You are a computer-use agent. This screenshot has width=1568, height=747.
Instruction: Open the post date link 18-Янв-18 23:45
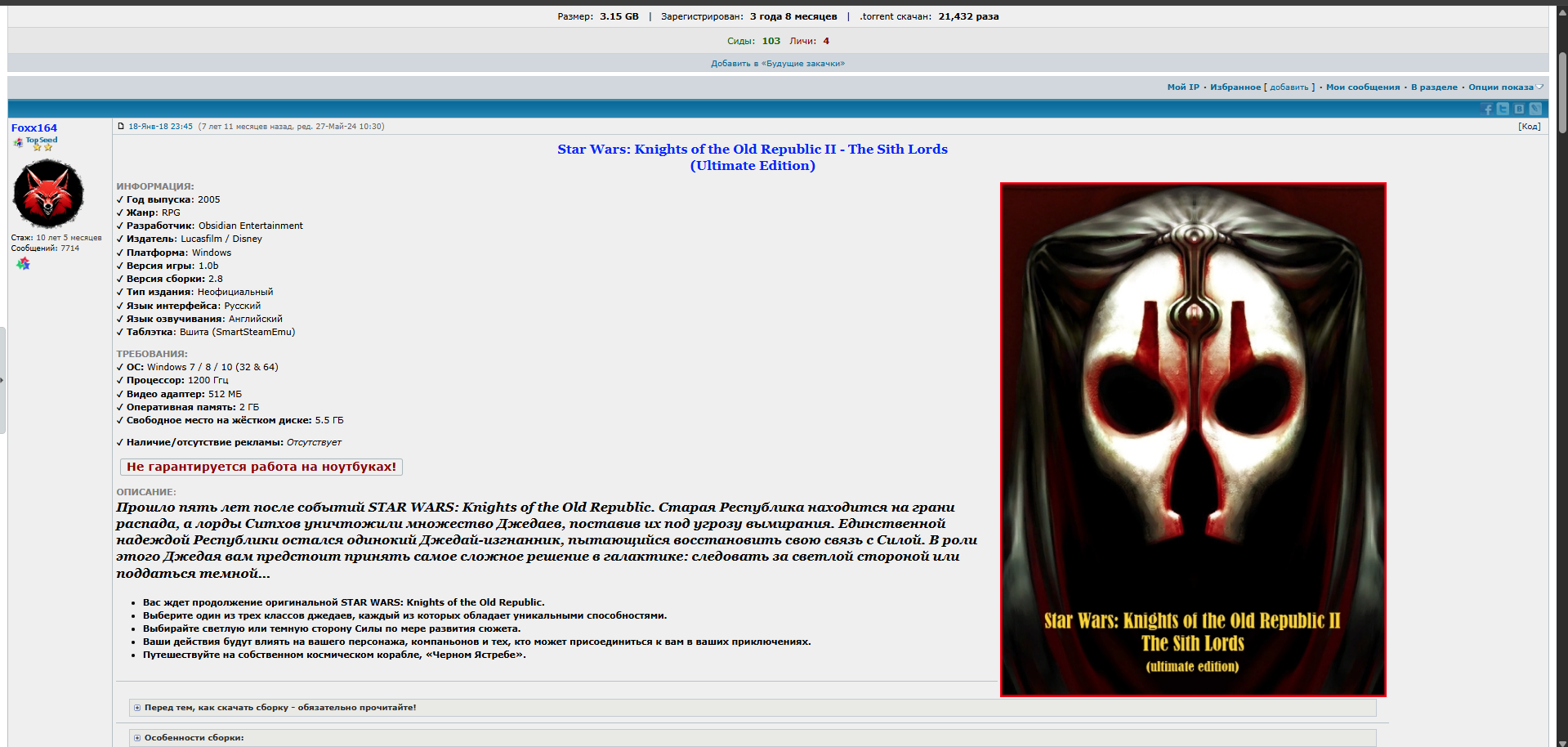click(160, 127)
